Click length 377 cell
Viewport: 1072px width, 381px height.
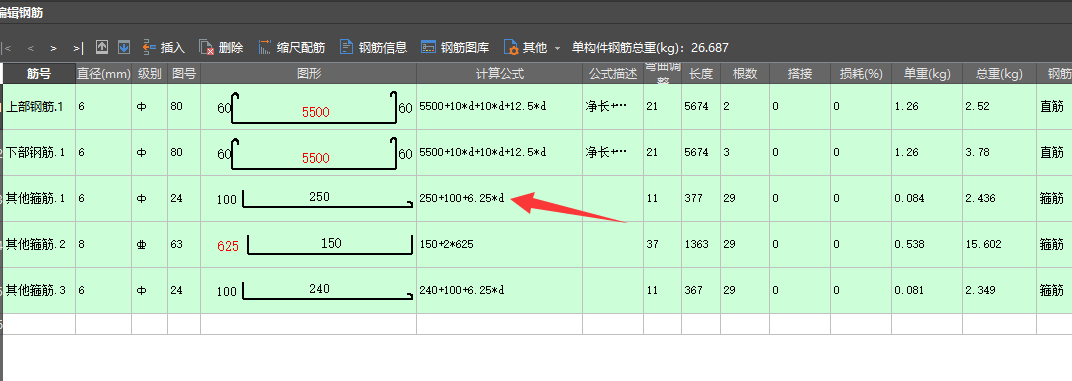[x=701, y=198]
